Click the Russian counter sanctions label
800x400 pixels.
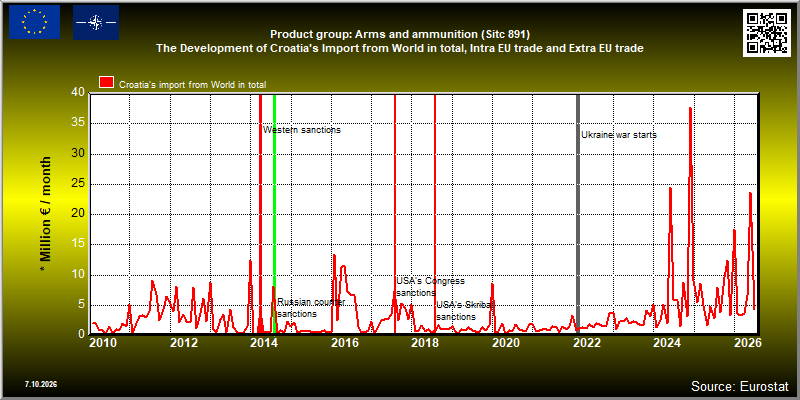point(311,308)
